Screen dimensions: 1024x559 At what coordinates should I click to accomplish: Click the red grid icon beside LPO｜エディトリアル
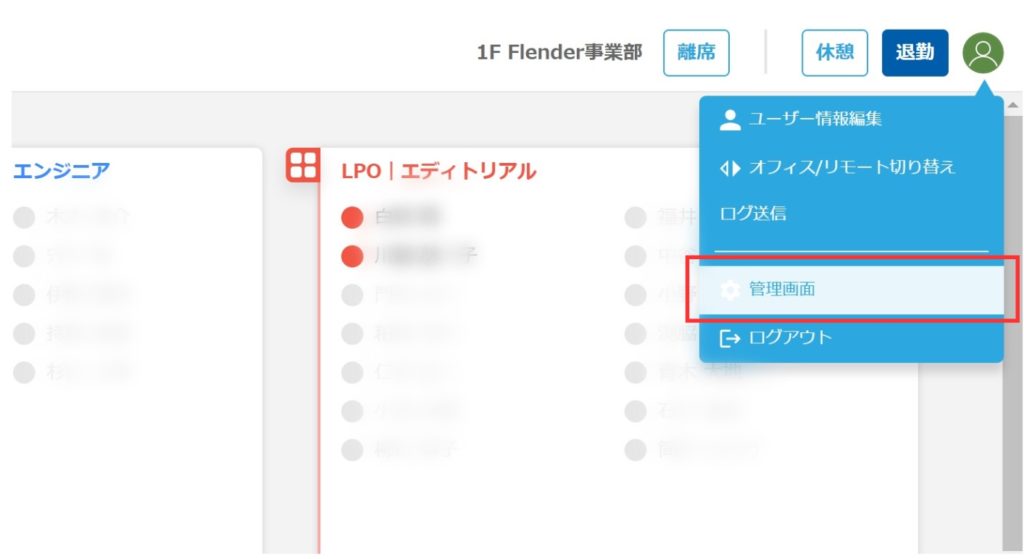pos(302,165)
